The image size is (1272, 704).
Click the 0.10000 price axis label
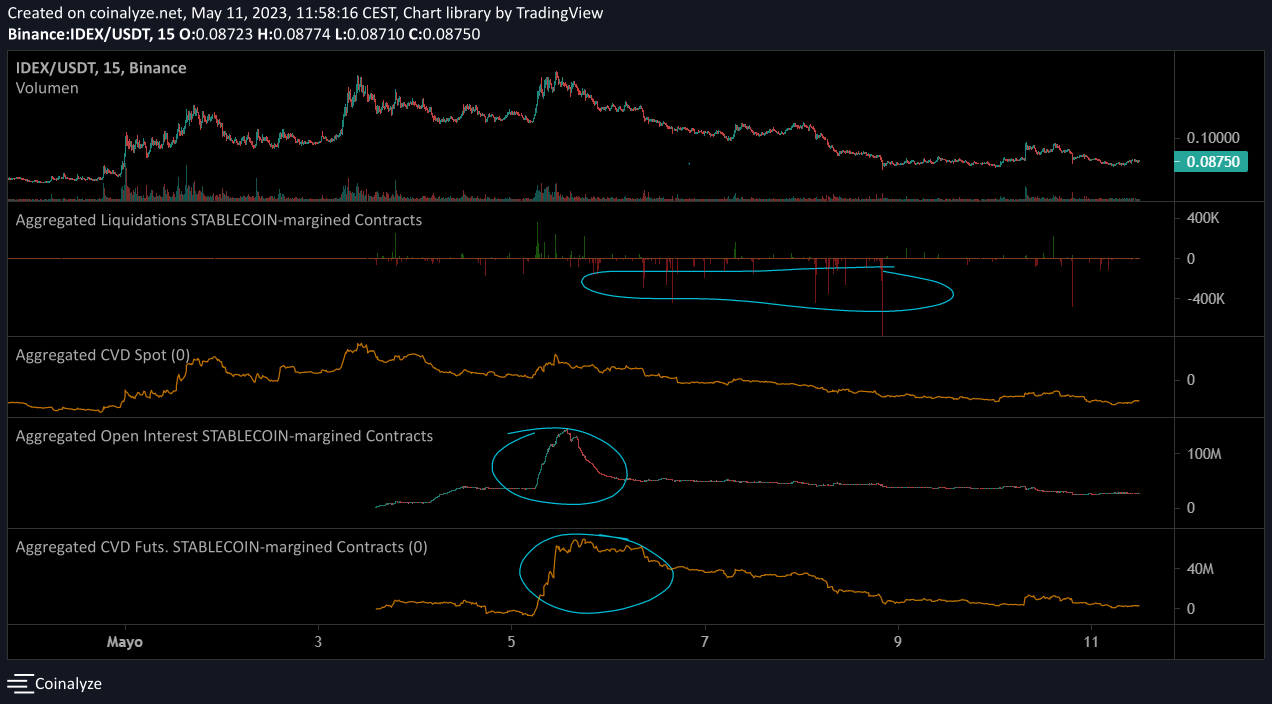1212,137
